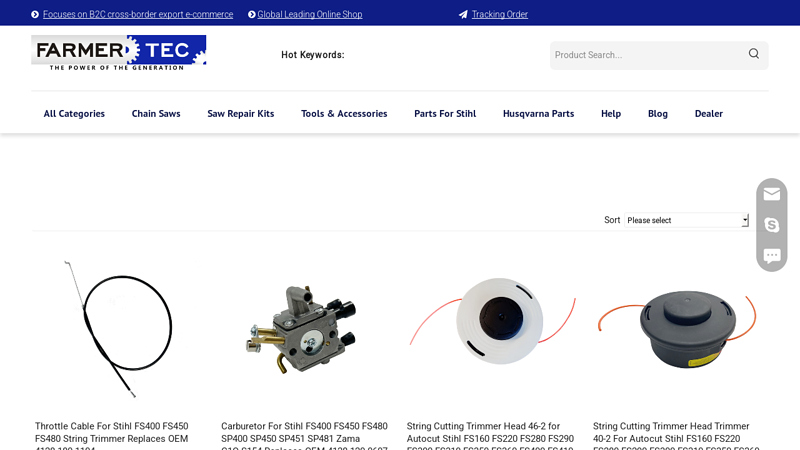Click the arrow icon before Focuses on B2C
This screenshot has width=800, height=450.
coord(35,14)
